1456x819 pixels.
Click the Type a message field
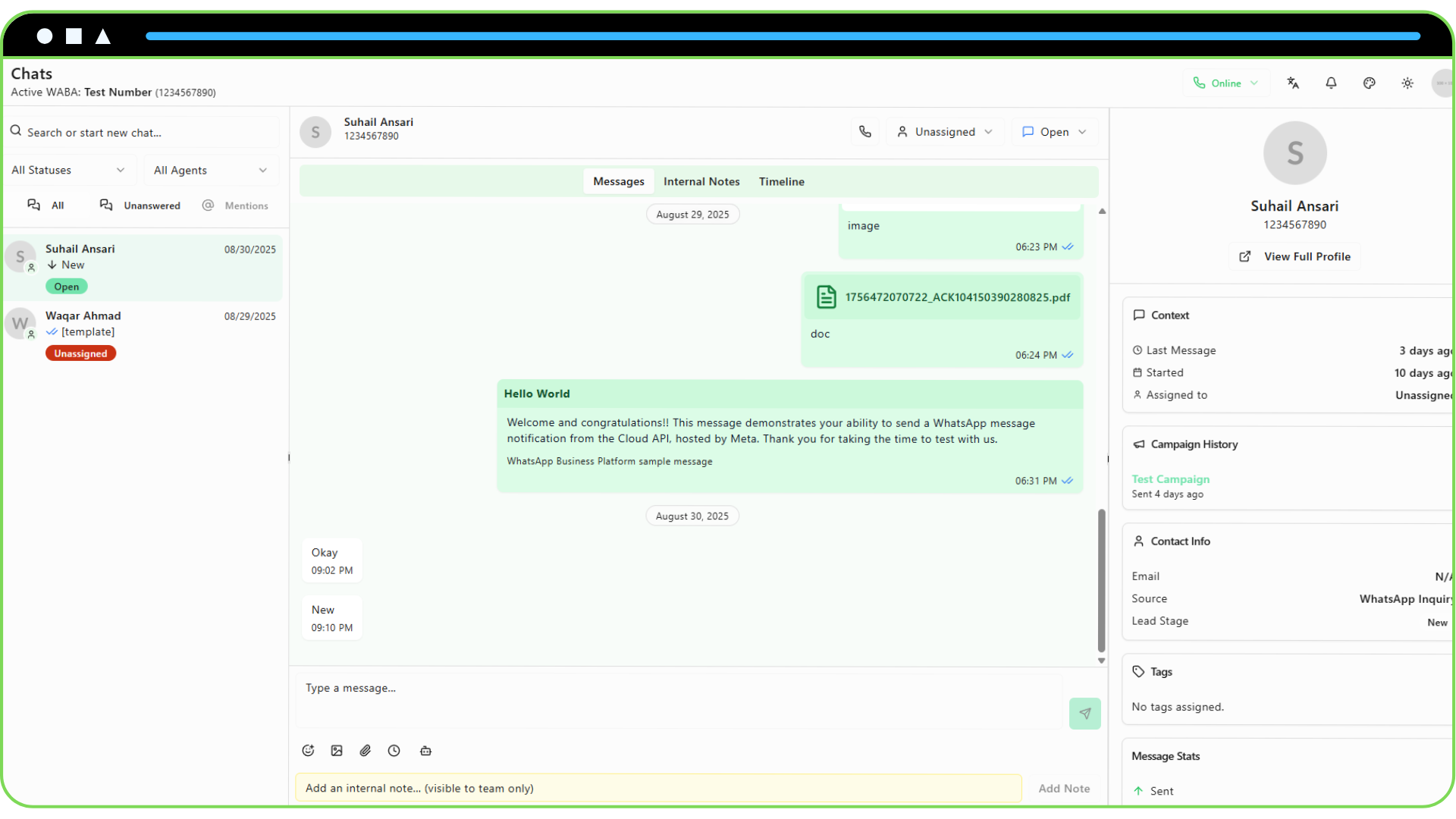point(679,701)
